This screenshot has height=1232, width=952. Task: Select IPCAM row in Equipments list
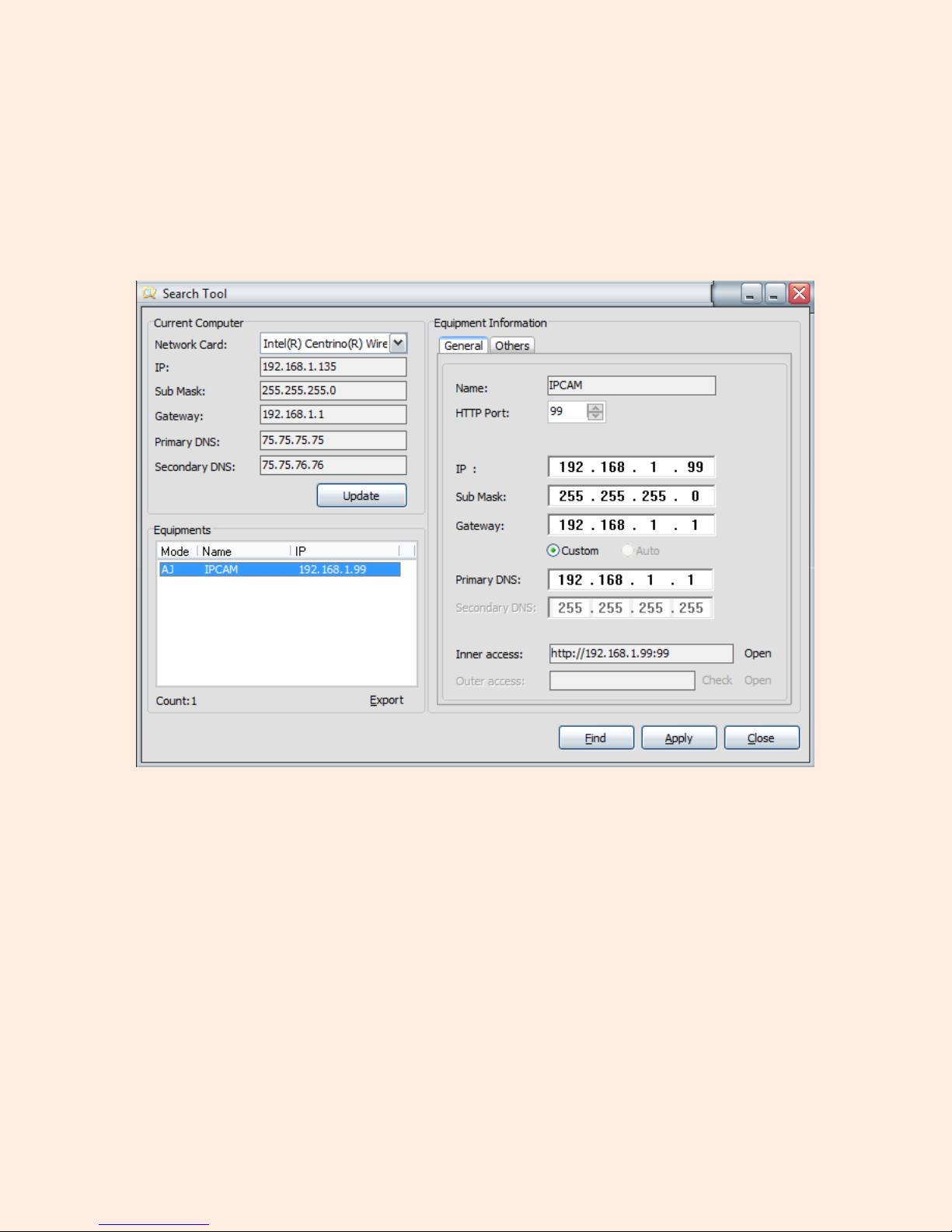point(280,570)
